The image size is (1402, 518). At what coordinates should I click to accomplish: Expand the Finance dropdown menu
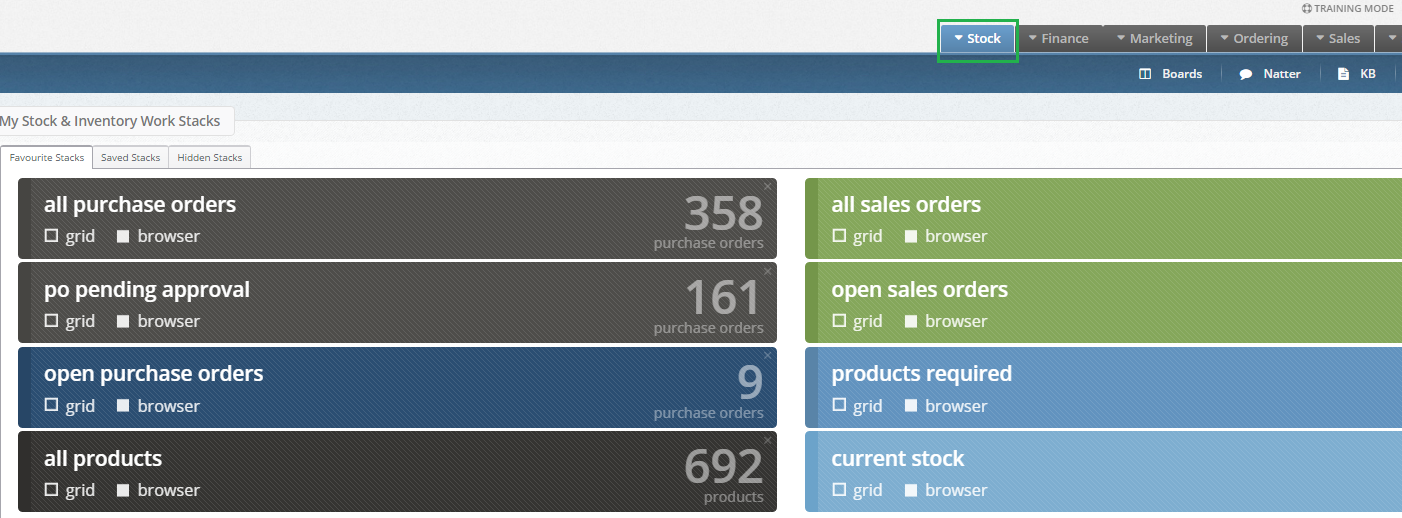(x=1059, y=38)
